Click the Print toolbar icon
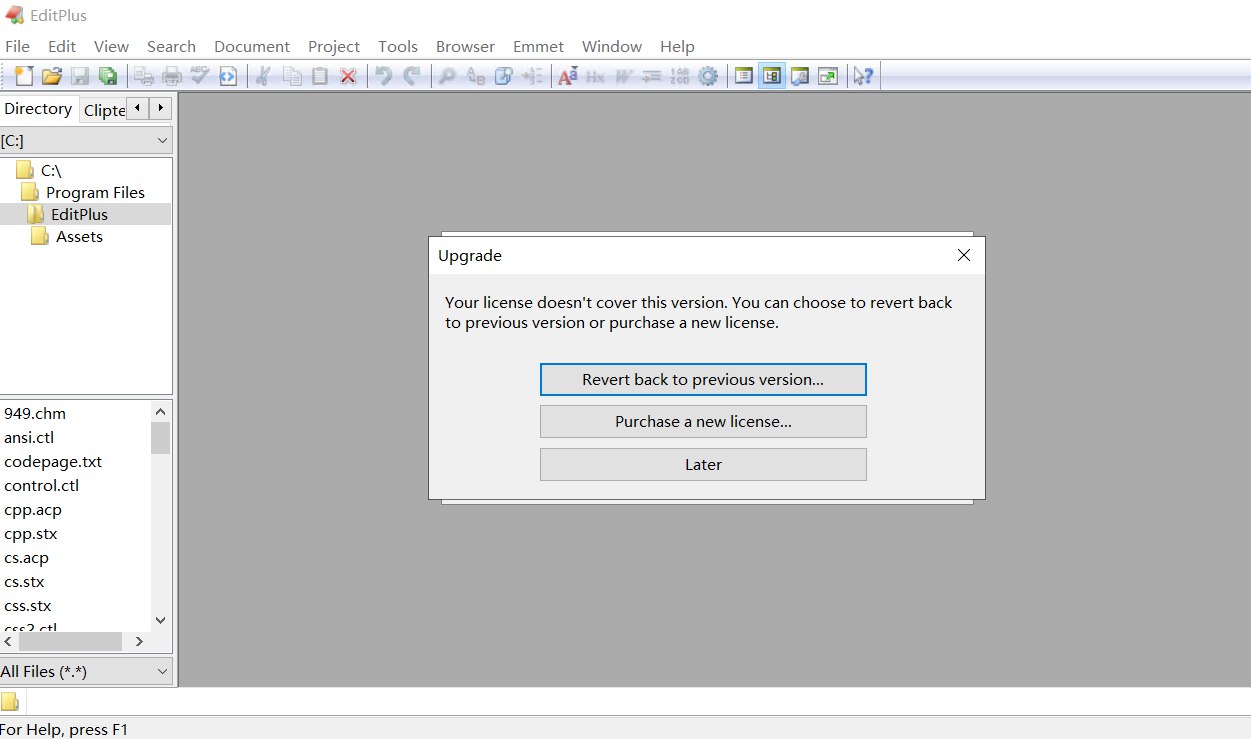 172,76
